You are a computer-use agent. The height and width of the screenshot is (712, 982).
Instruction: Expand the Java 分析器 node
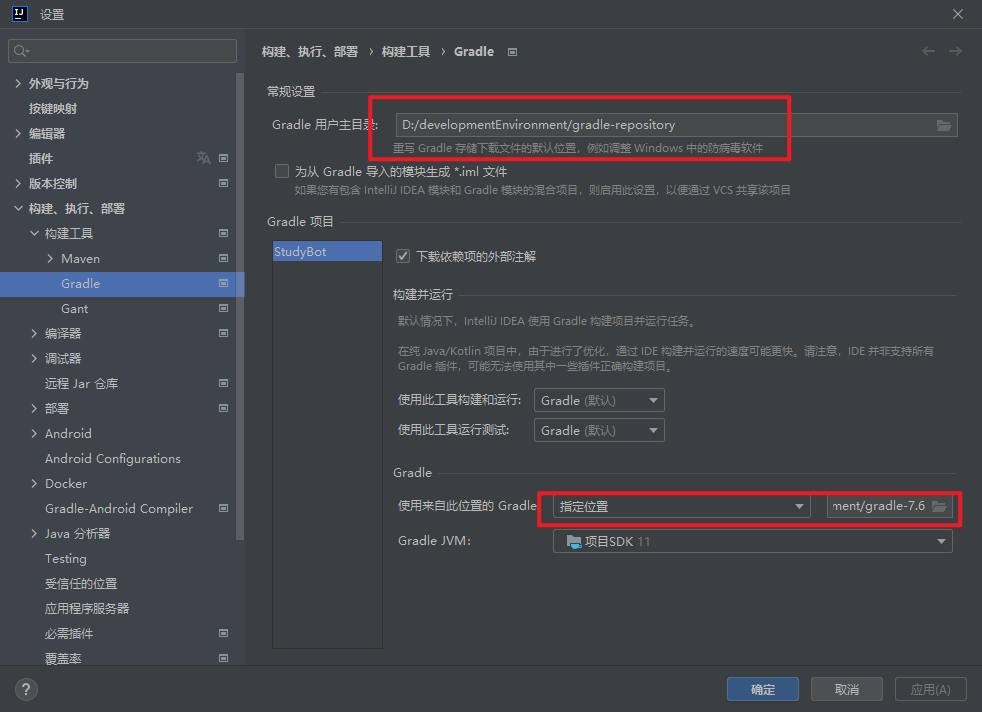point(34,534)
